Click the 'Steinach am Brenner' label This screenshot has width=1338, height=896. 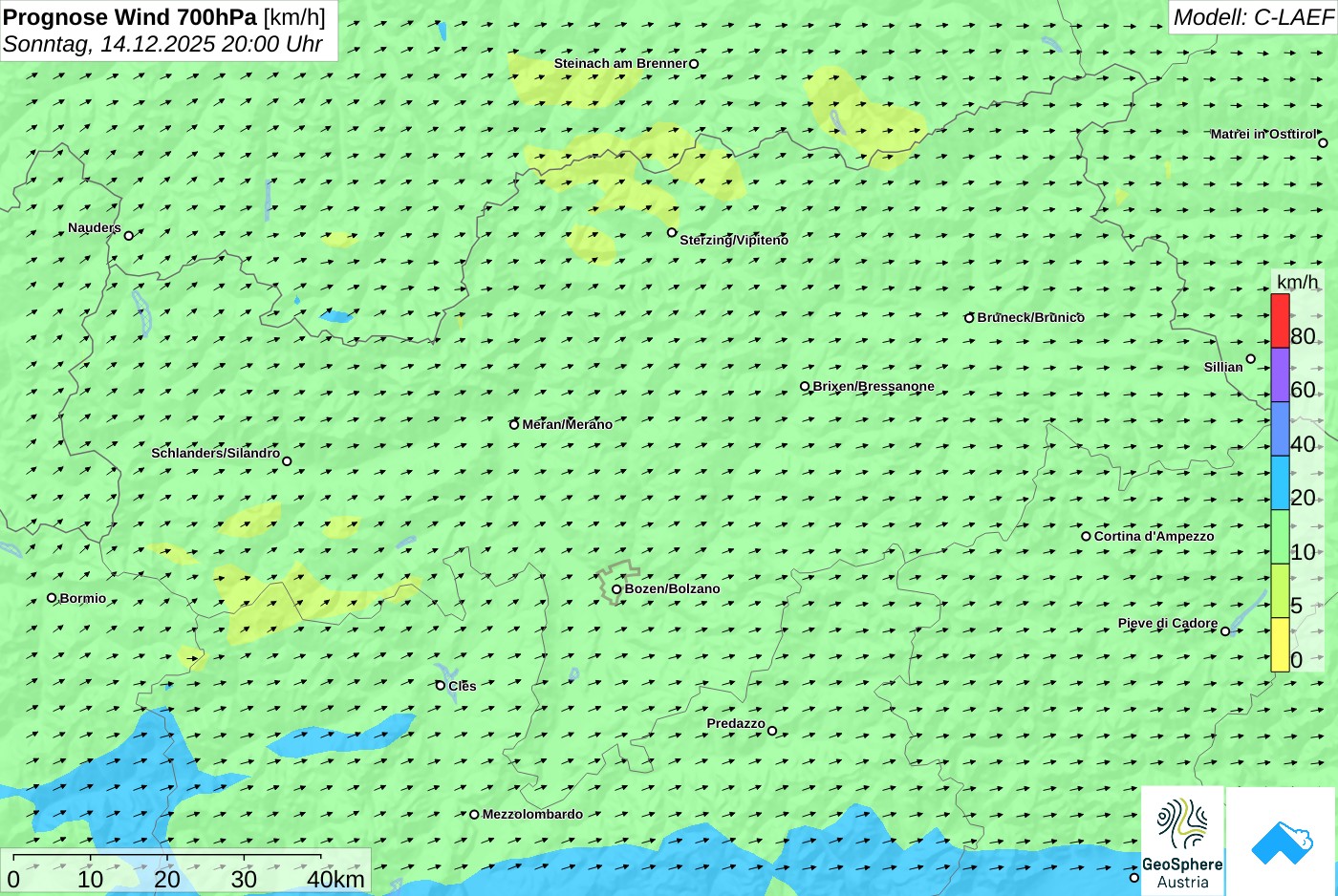pyautogui.click(x=620, y=63)
